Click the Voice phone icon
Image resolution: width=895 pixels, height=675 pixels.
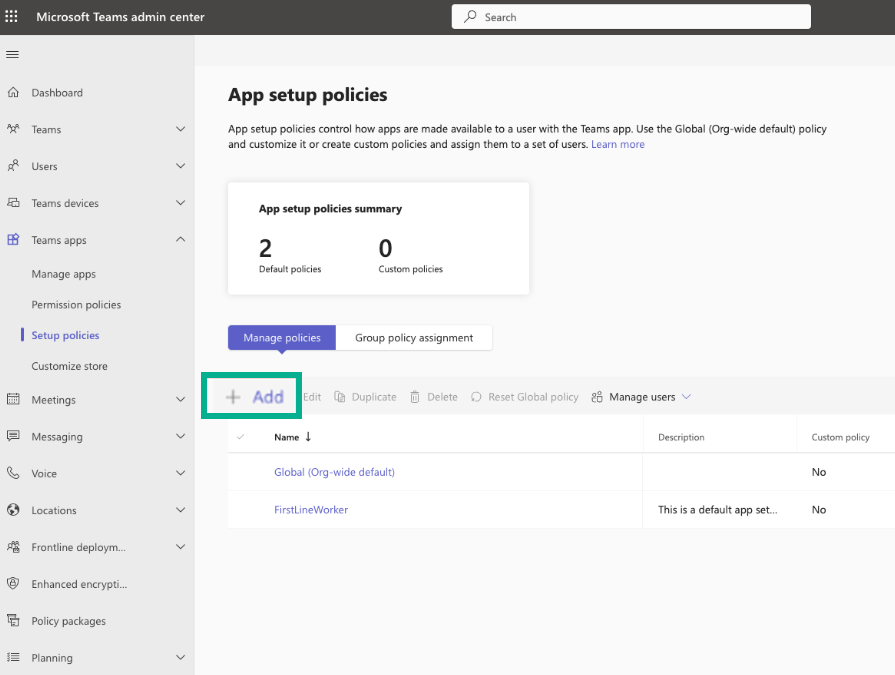pyautogui.click(x=13, y=473)
